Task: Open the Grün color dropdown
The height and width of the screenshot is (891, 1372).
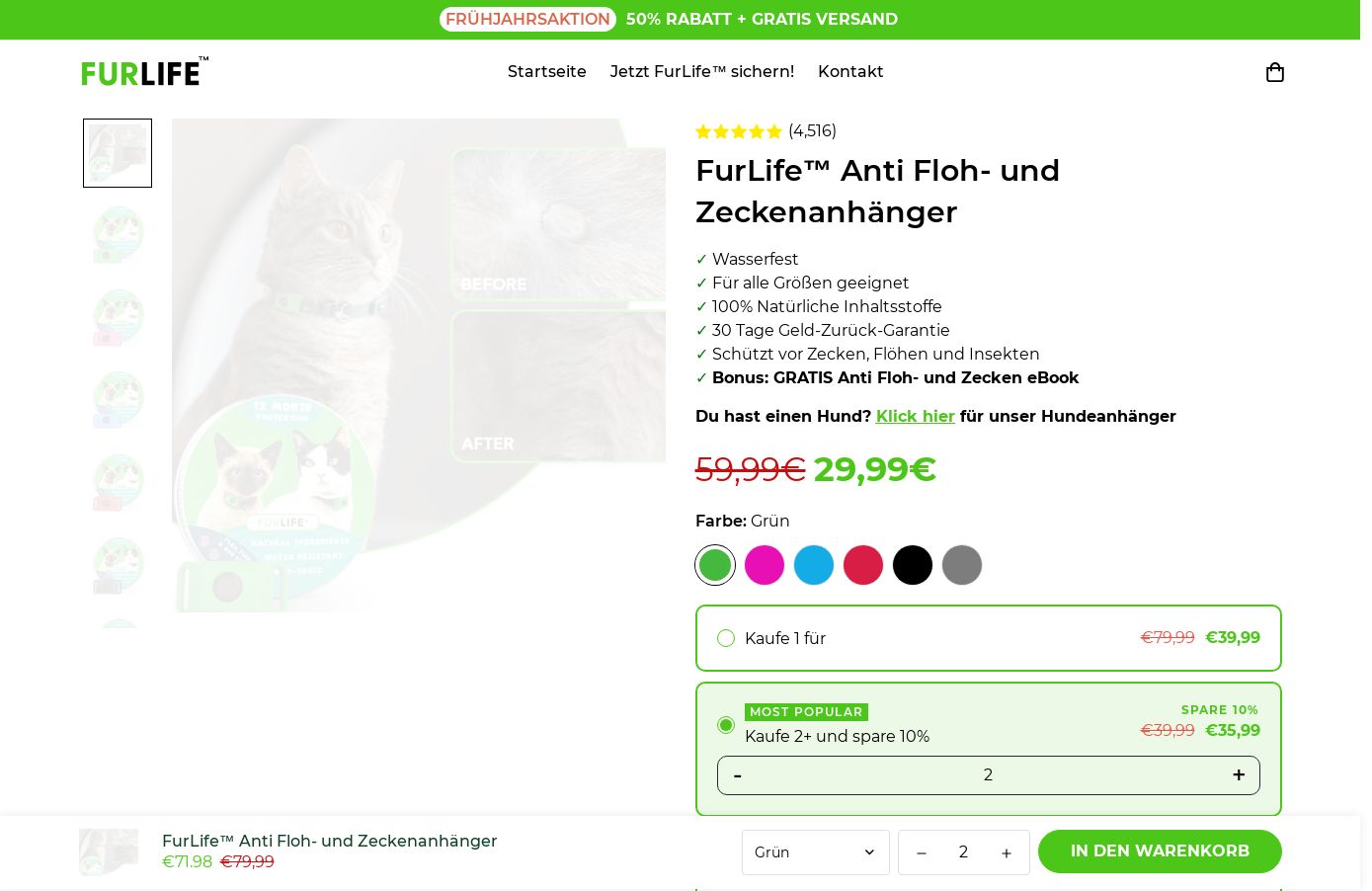Action: [x=815, y=852]
